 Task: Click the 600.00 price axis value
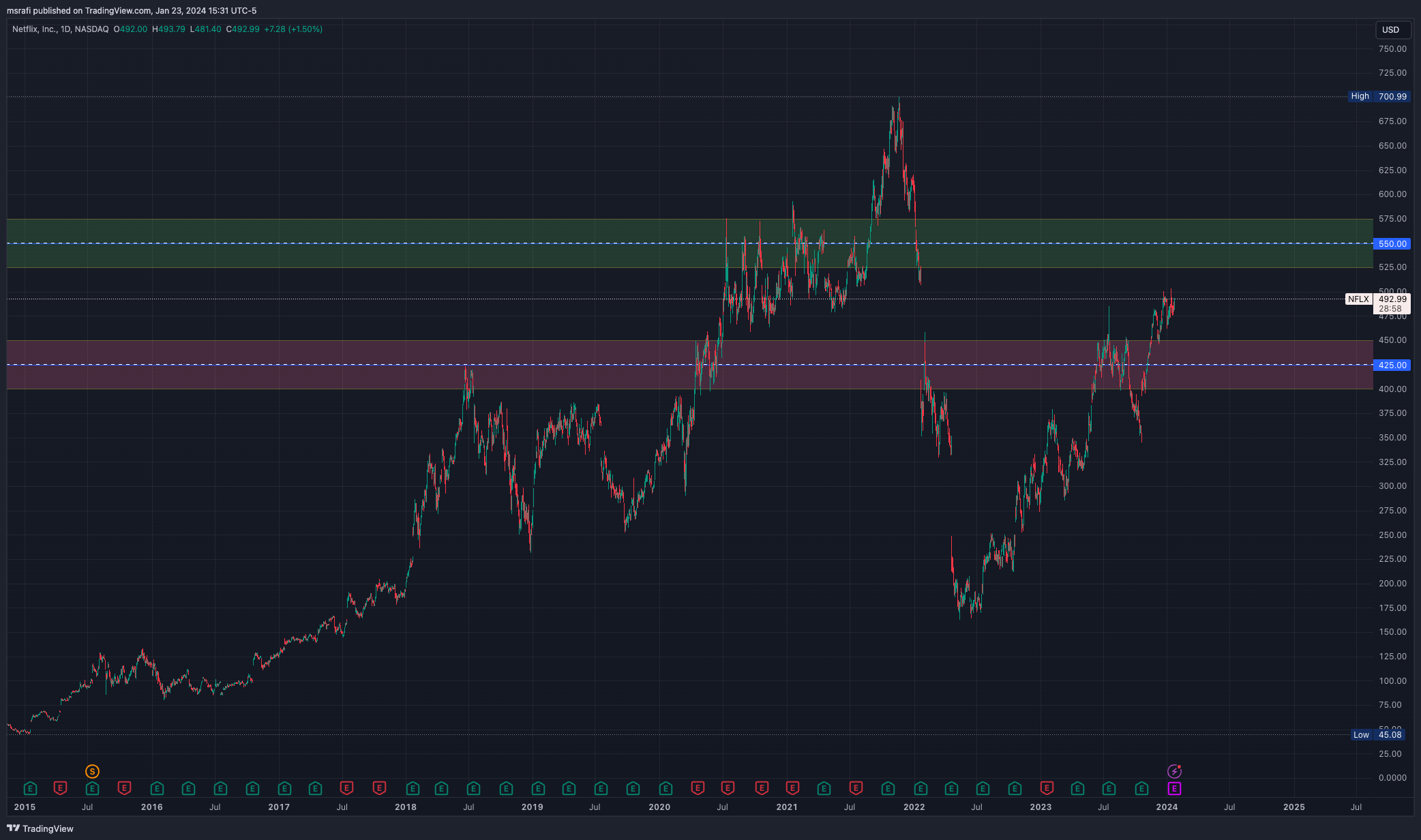coord(1392,194)
